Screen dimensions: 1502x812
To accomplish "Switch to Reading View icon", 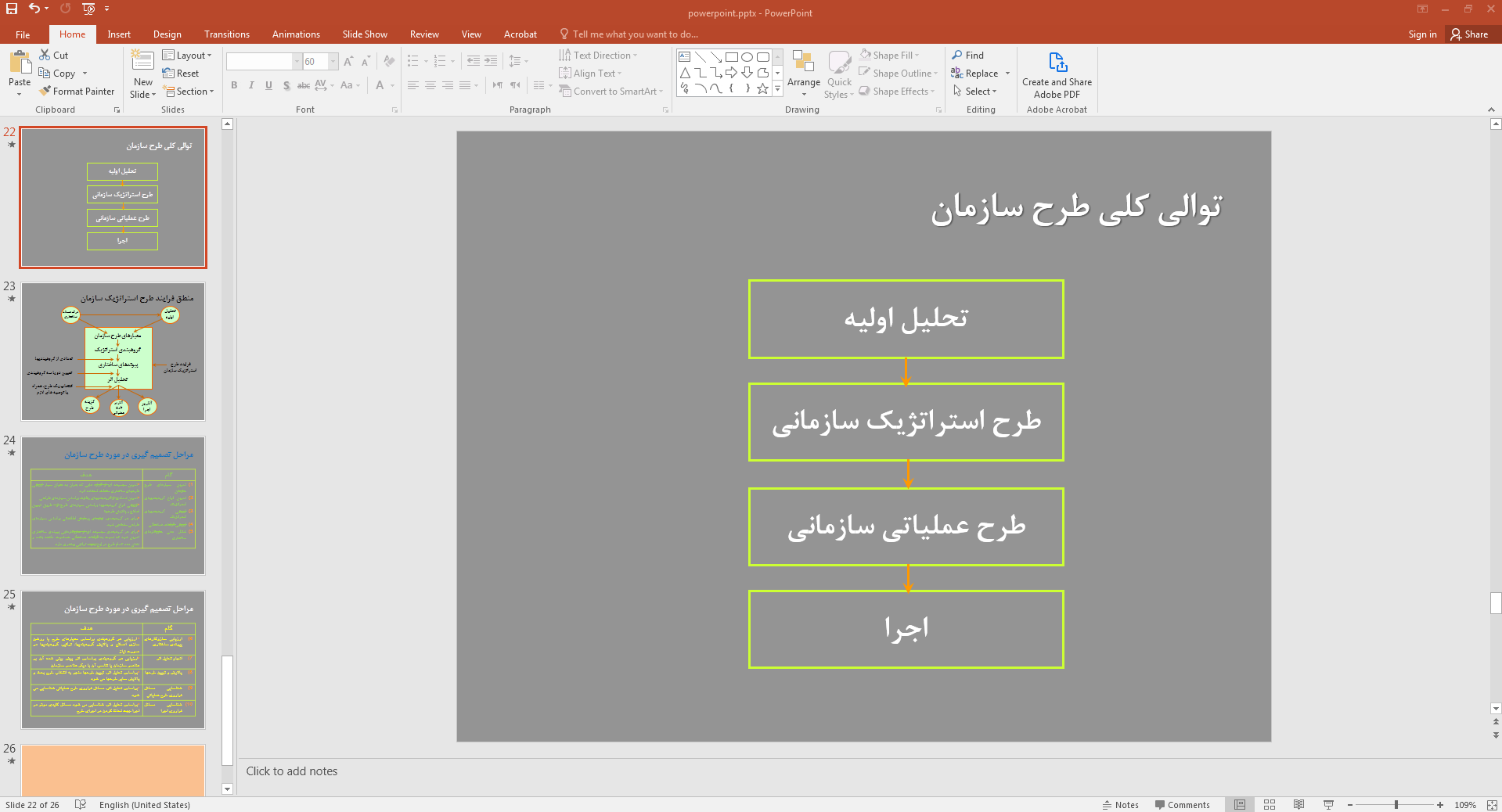I will 1298,804.
